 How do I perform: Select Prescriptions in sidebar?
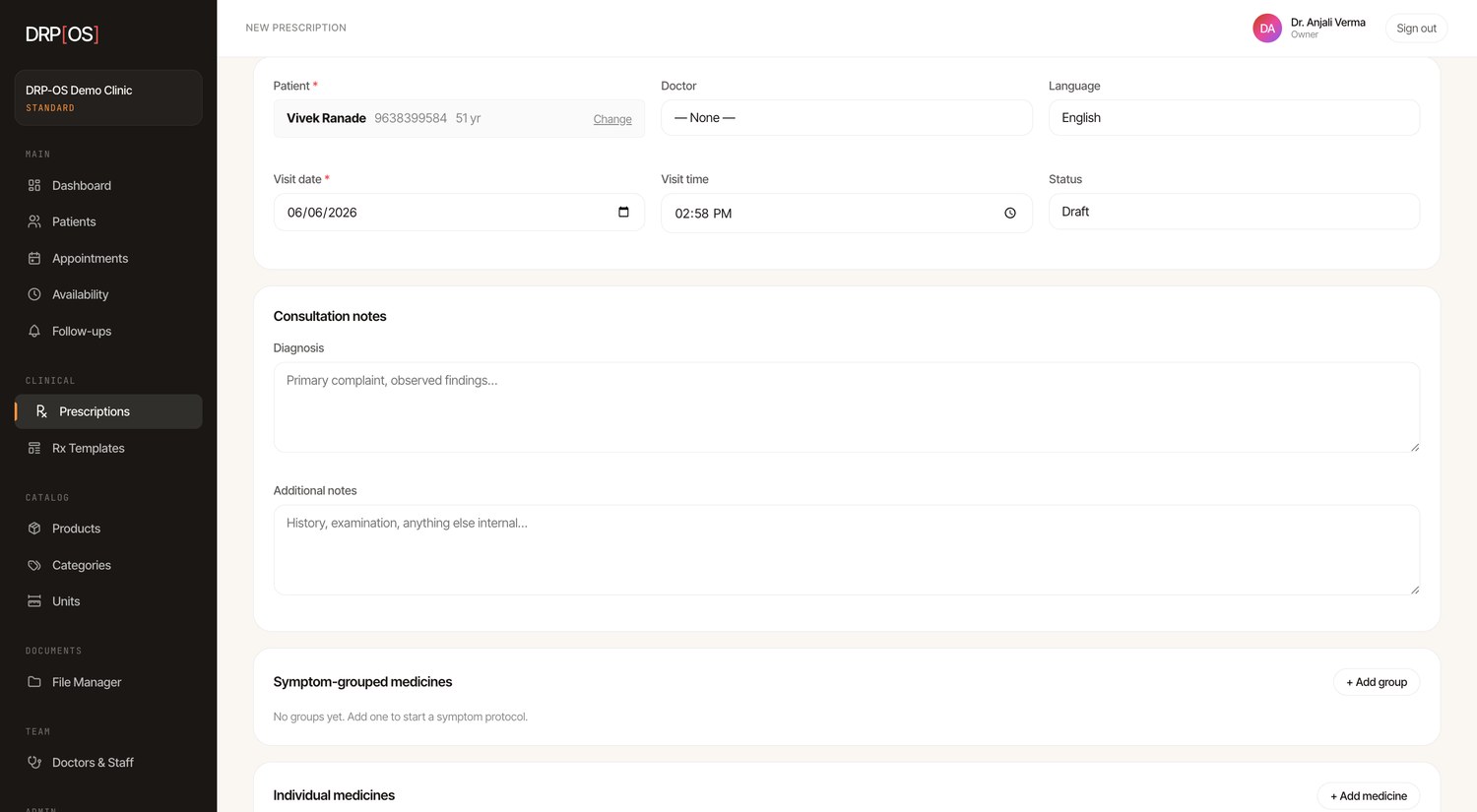pyautogui.click(x=108, y=411)
